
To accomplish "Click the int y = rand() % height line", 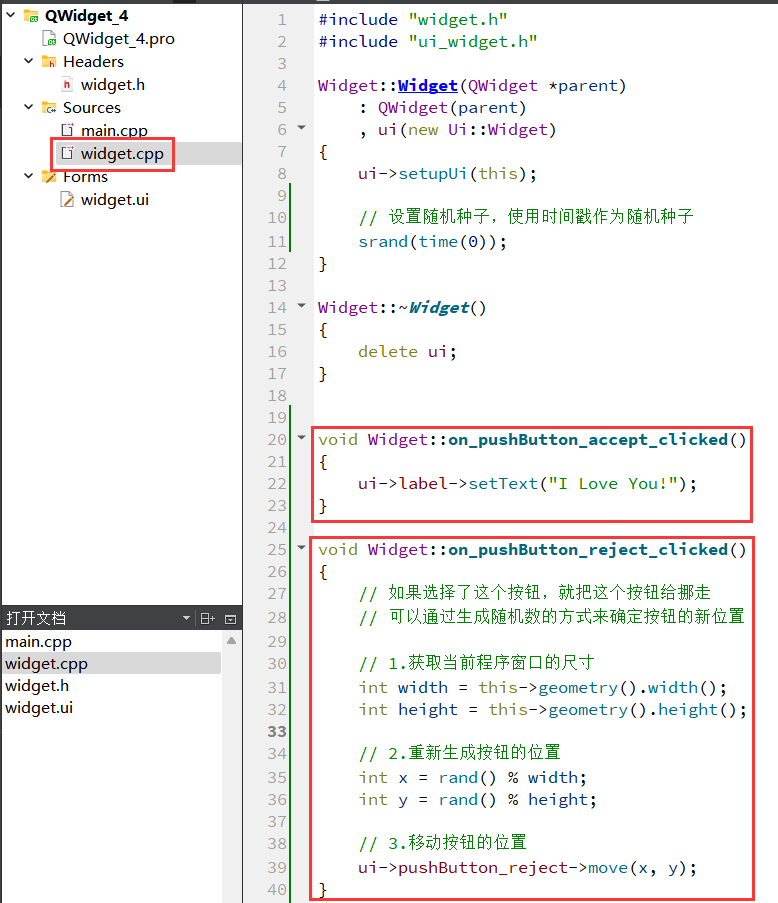I will coord(477,799).
